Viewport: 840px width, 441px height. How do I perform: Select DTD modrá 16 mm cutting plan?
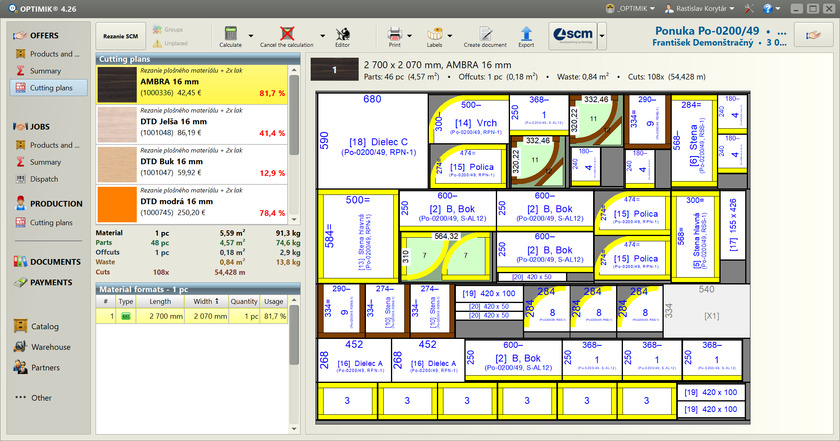(x=192, y=204)
